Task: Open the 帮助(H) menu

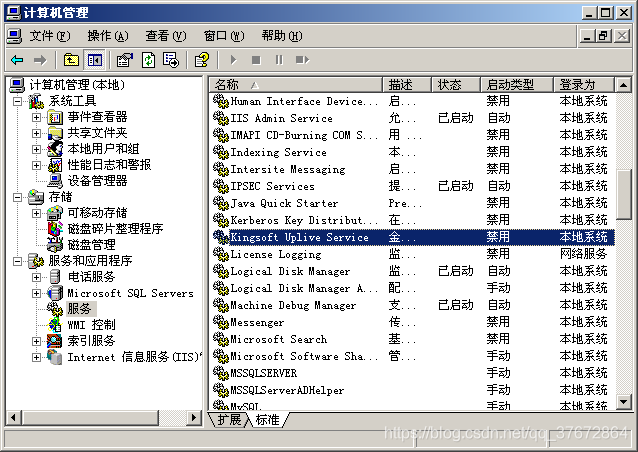Action: (282, 36)
